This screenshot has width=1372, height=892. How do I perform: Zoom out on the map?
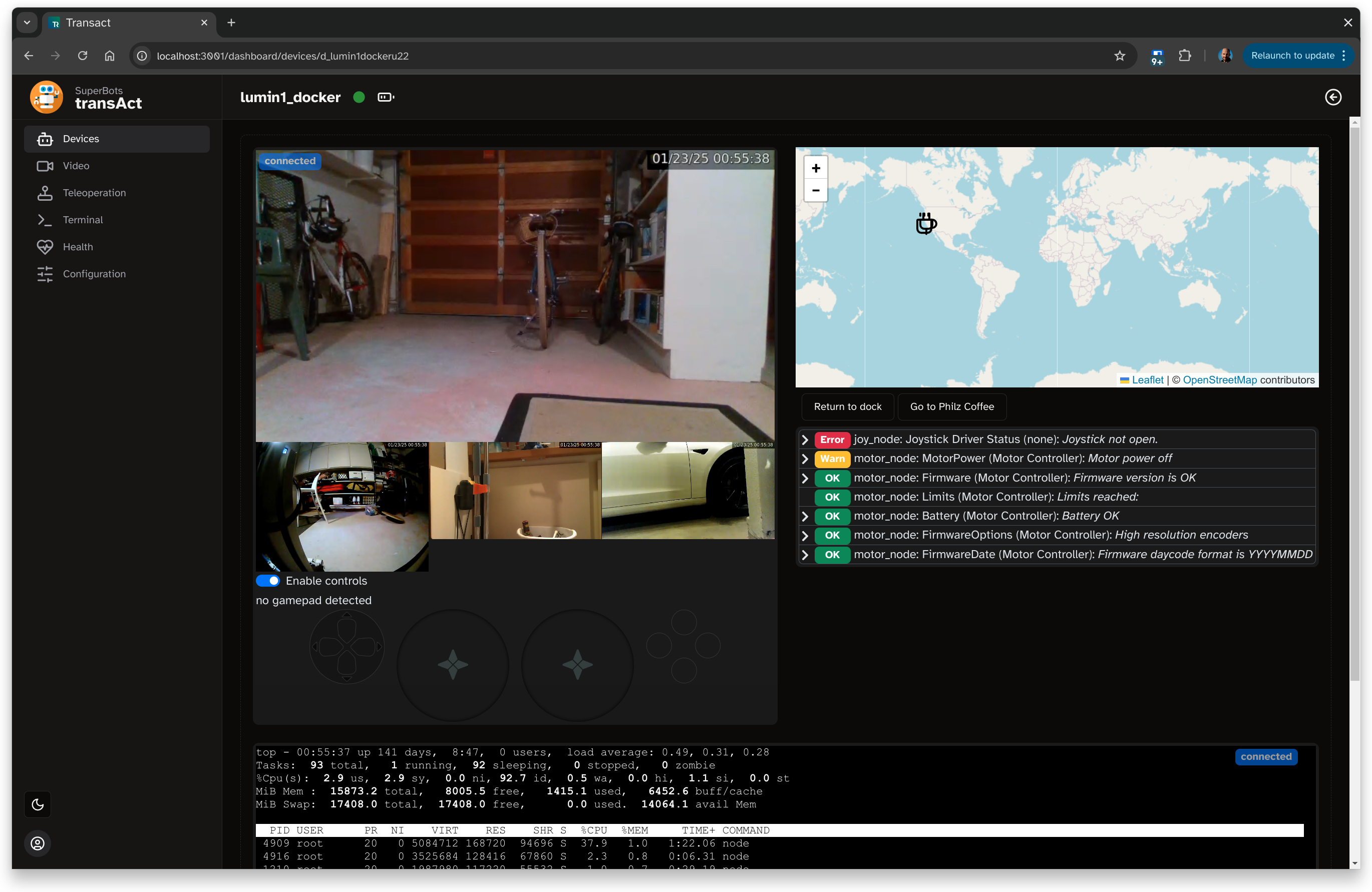pyautogui.click(x=815, y=191)
